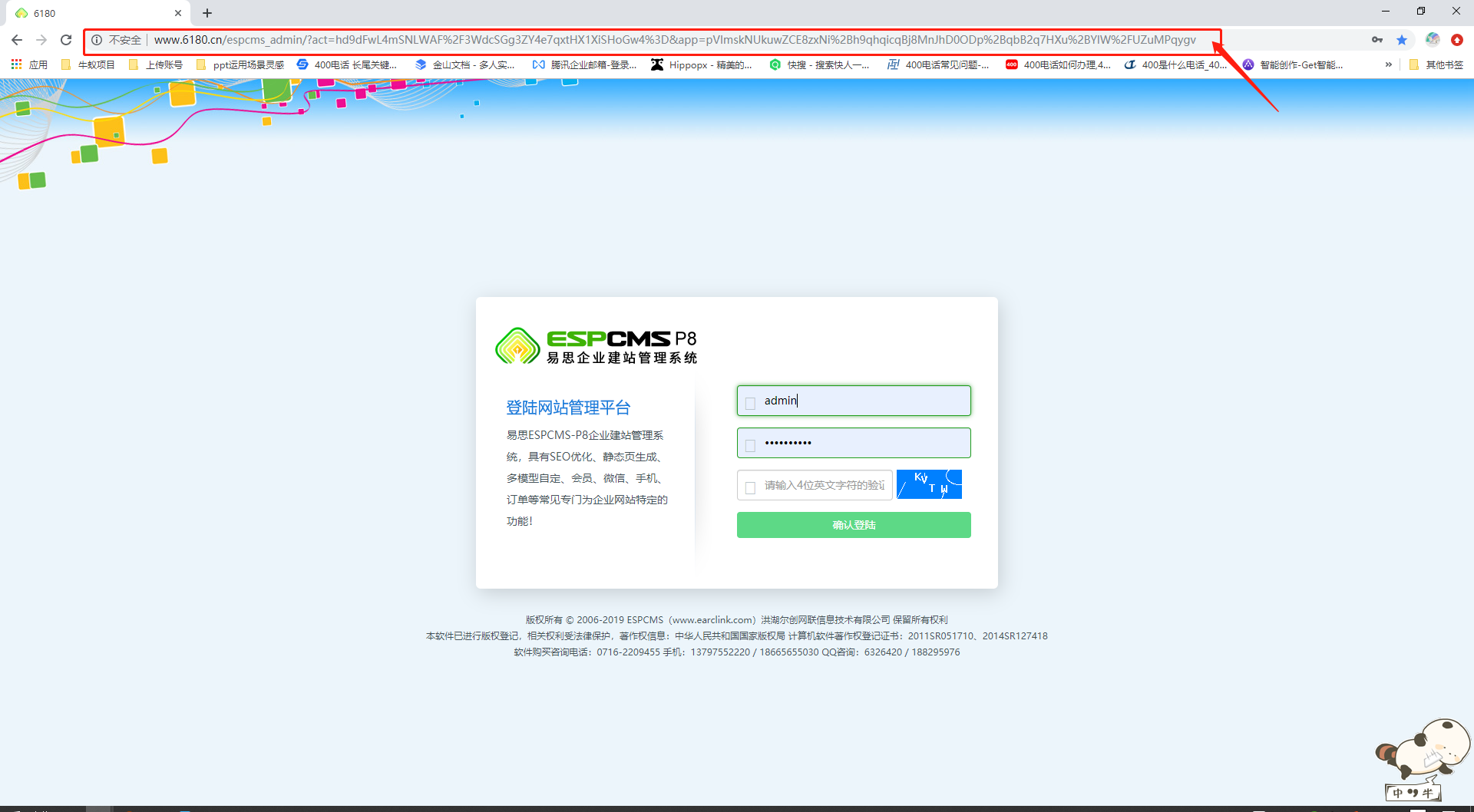Click the user icon in username field
This screenshot has width=1474, height=812.
[x=750, y=403]
